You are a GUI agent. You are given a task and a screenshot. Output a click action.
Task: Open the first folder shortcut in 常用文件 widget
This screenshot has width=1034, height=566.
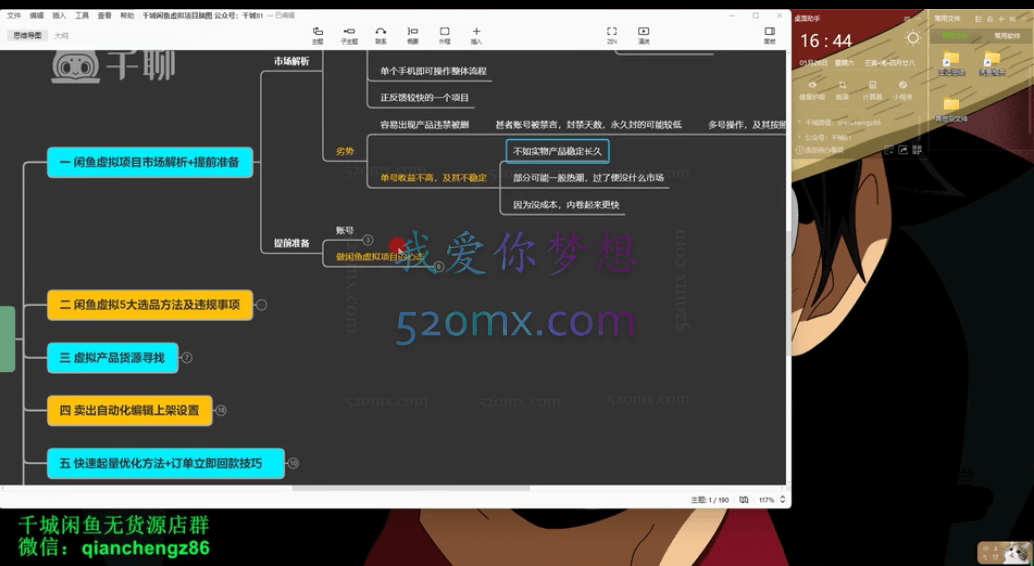(x=951, y=63)
